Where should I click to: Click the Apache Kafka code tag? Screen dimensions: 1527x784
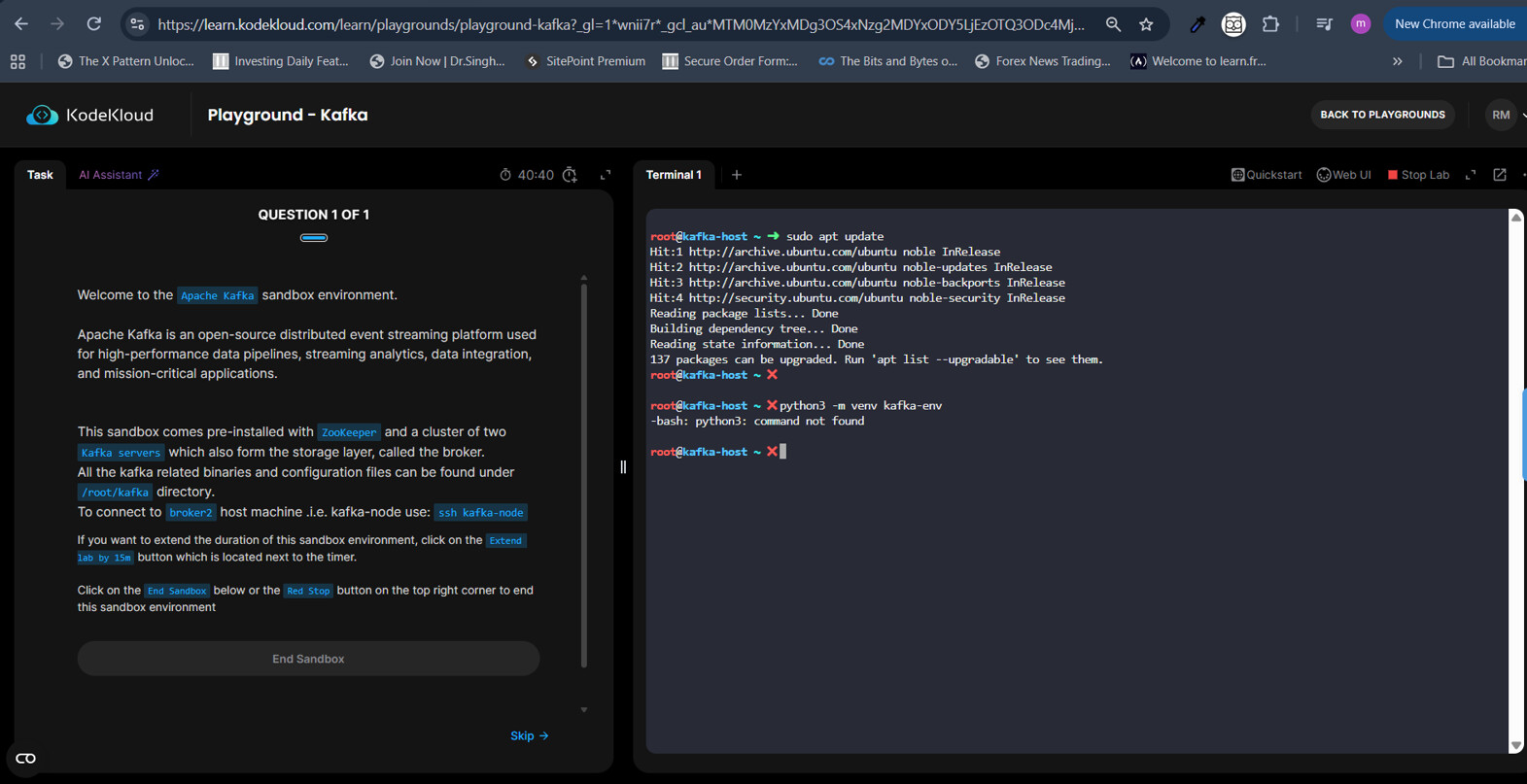pos(218,295)
